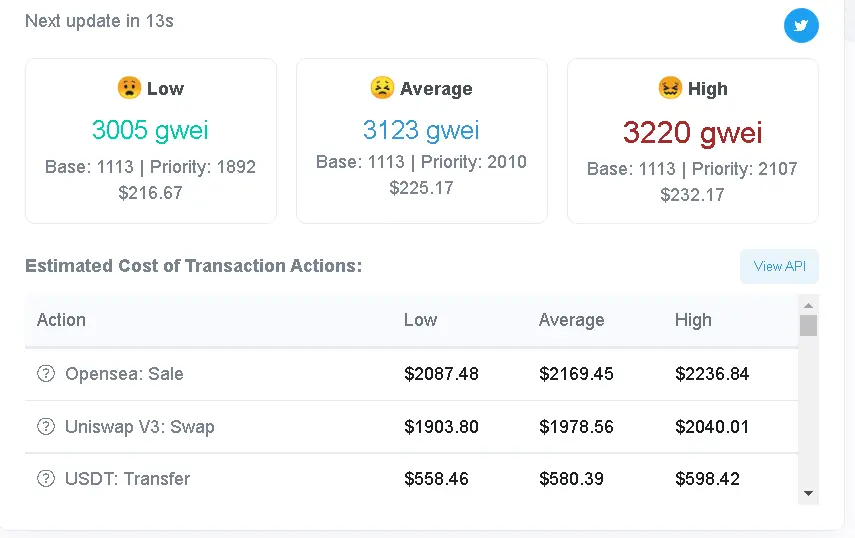The image size is (855, 538).
Task: Select the Low gas price card
Action: click(150, 141)
